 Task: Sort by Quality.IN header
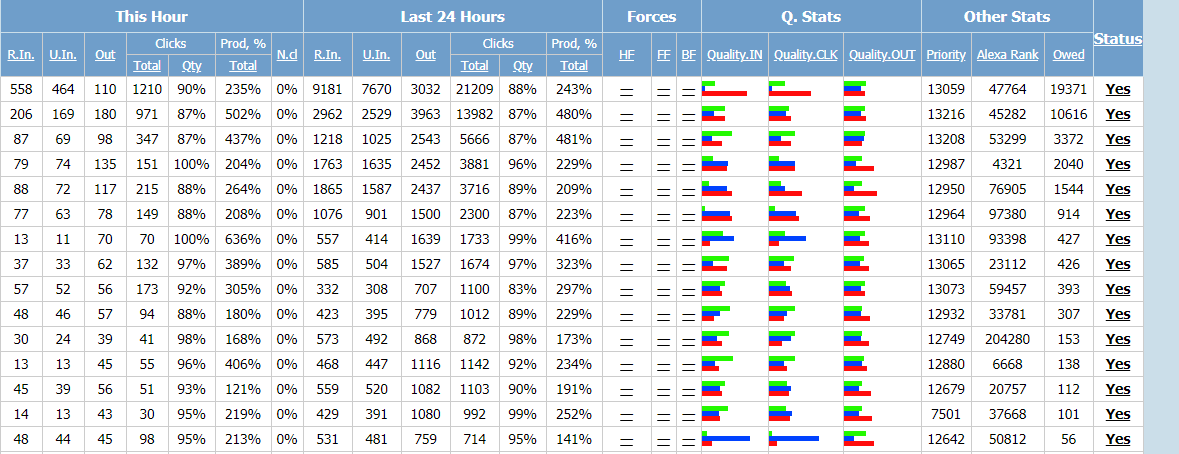pos(735,54)
